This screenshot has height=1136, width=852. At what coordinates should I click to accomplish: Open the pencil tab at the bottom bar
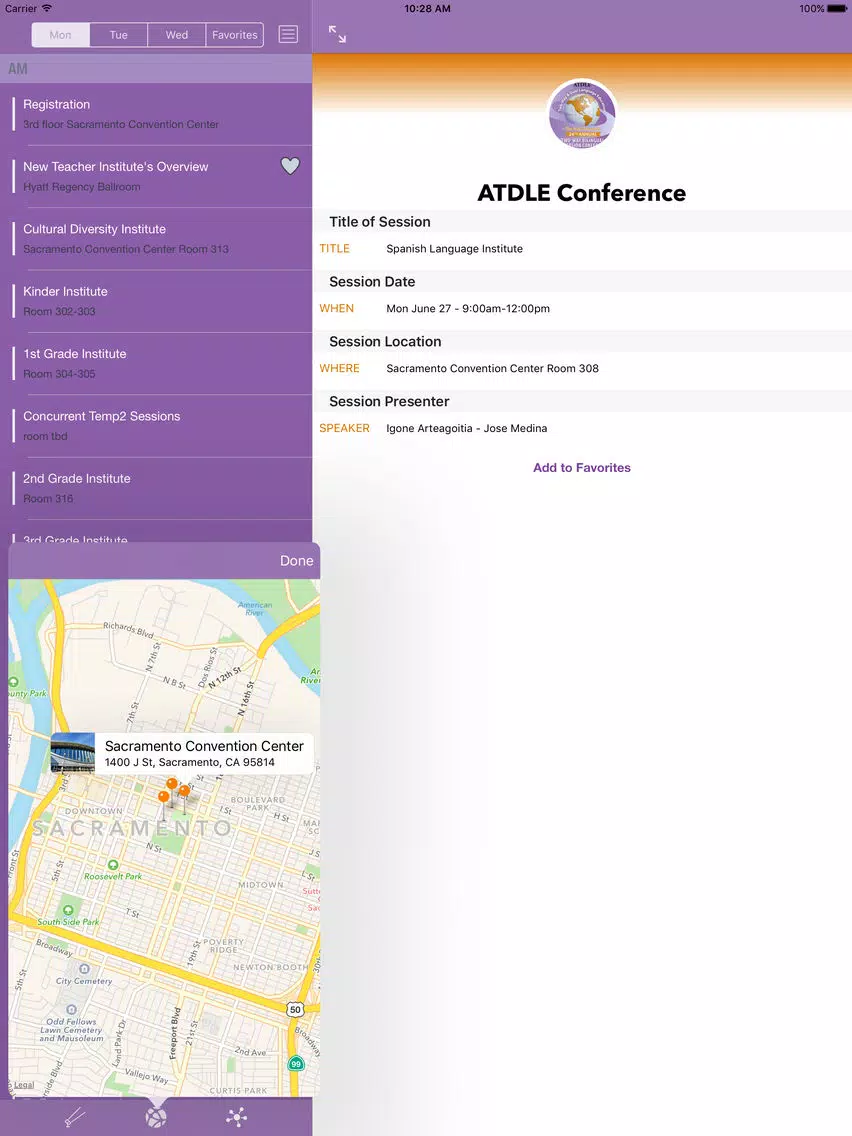pos(75,1118)
